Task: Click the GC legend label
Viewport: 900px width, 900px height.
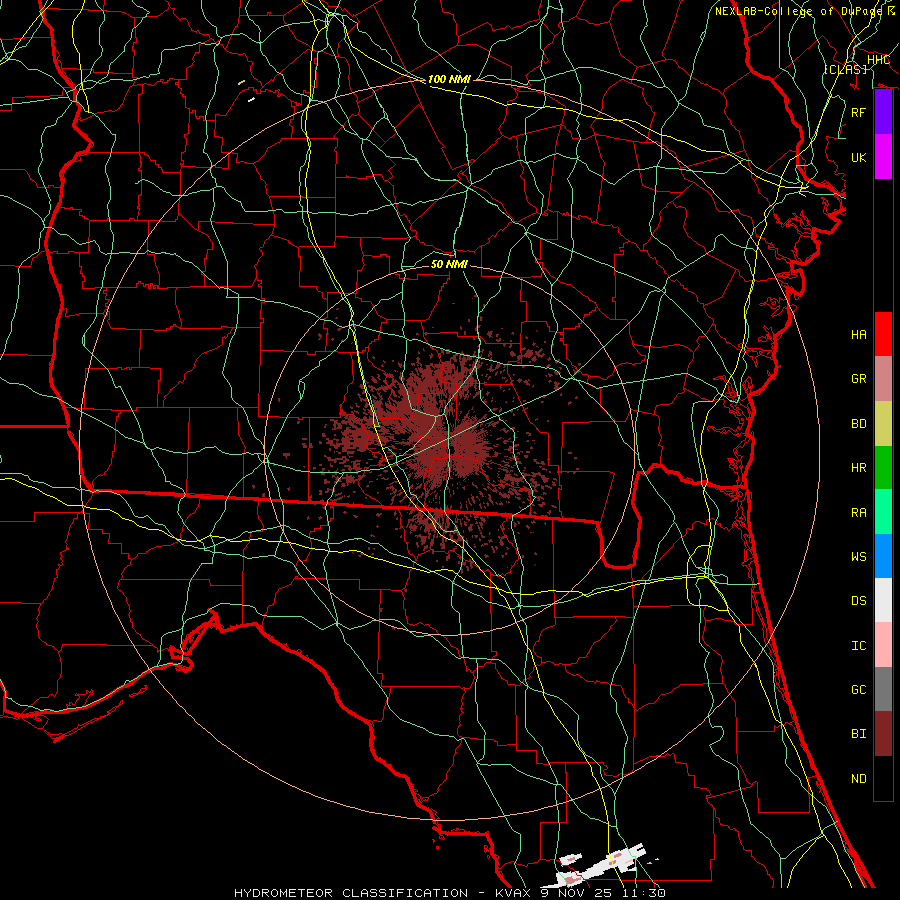Action: (859, 690)
